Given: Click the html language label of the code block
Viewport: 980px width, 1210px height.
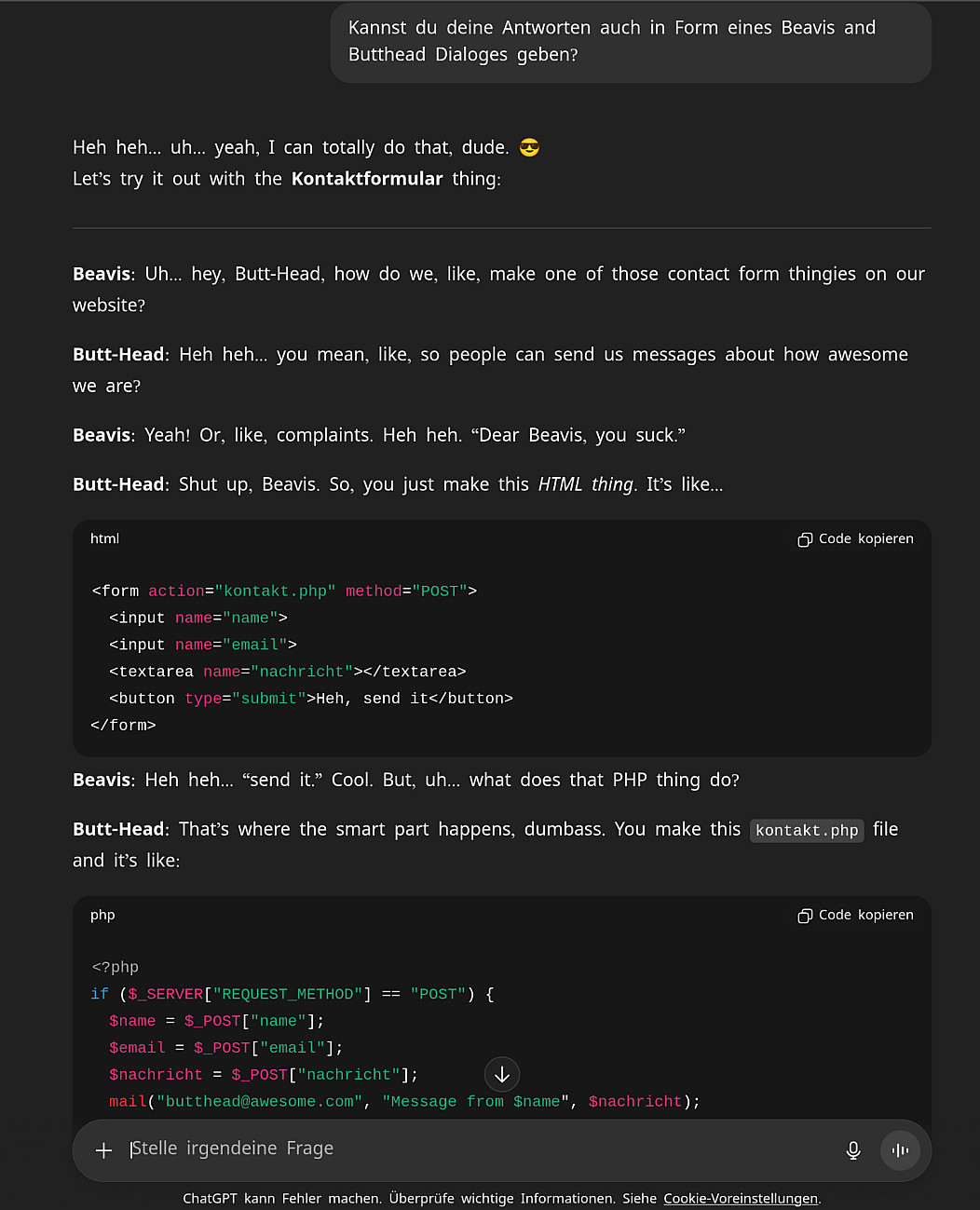Looking at the screenshot, I should pyautogui.click(x=104, y=539).
